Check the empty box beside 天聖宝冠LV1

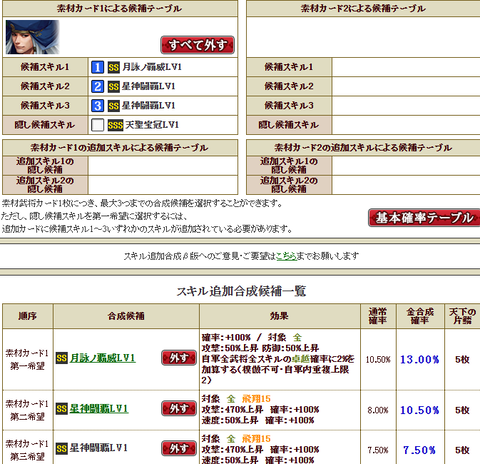coord(97,125)
